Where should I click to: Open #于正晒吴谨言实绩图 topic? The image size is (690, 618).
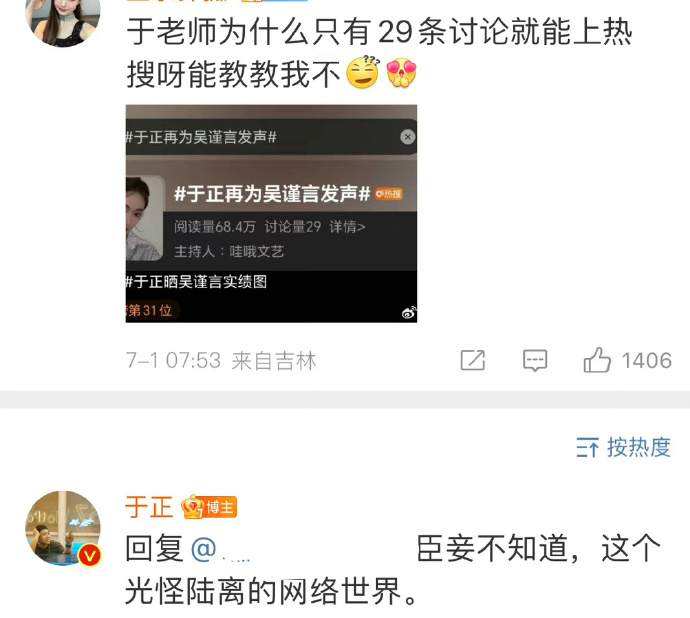coord(196,282)
